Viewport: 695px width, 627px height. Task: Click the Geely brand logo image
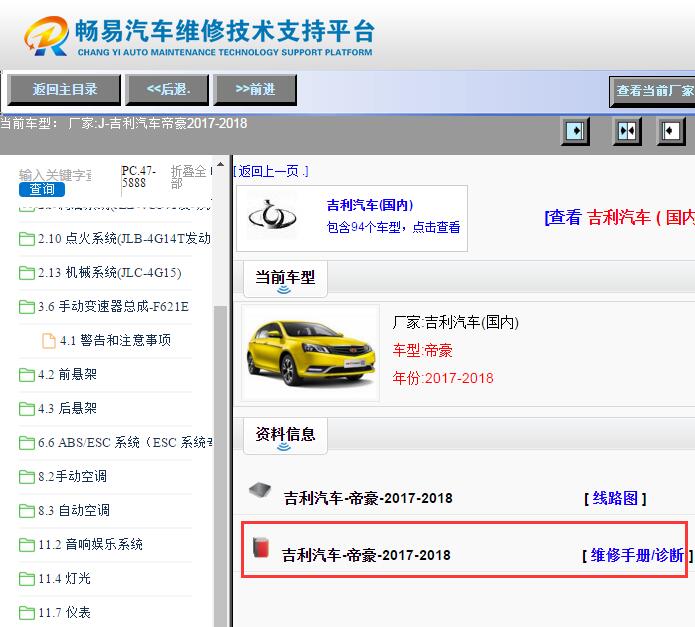click(x=272, y=215)
